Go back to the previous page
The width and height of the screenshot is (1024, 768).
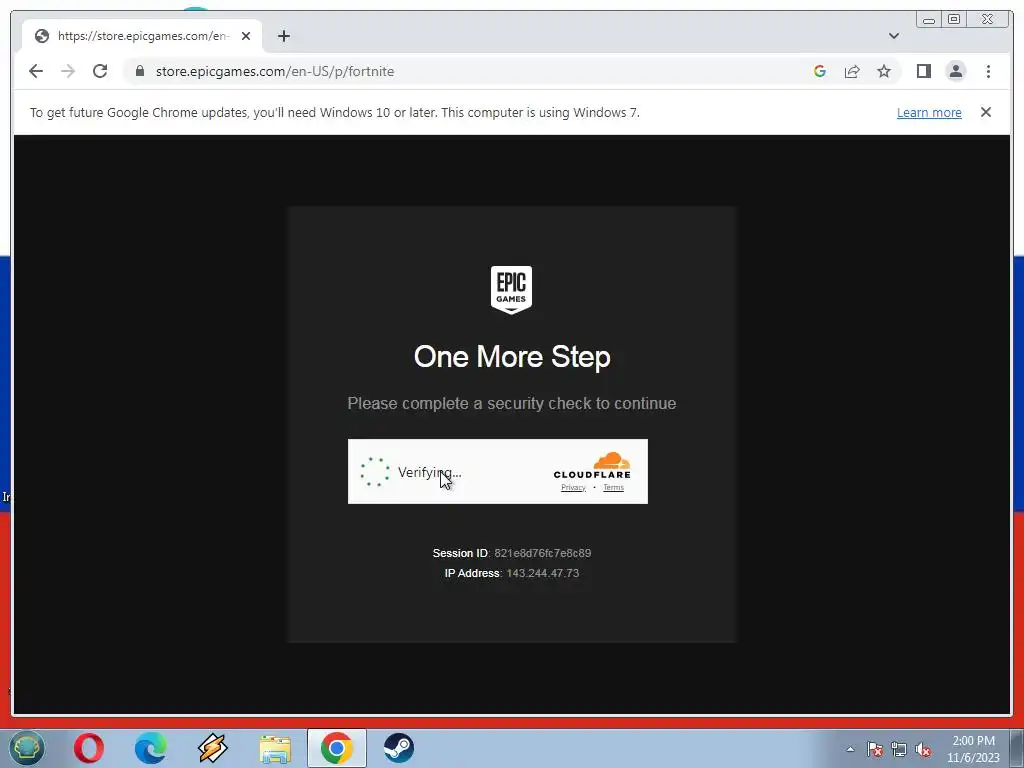pos(36,71)
